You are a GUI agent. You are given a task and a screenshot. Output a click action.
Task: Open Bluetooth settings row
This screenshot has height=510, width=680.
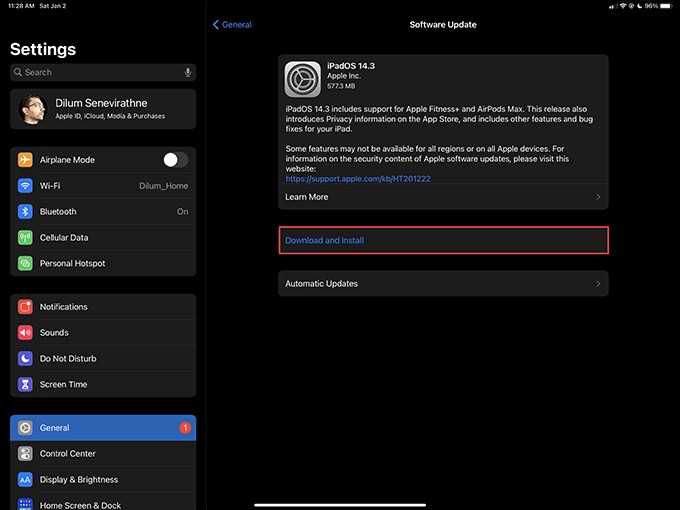[x=103, y=212]
